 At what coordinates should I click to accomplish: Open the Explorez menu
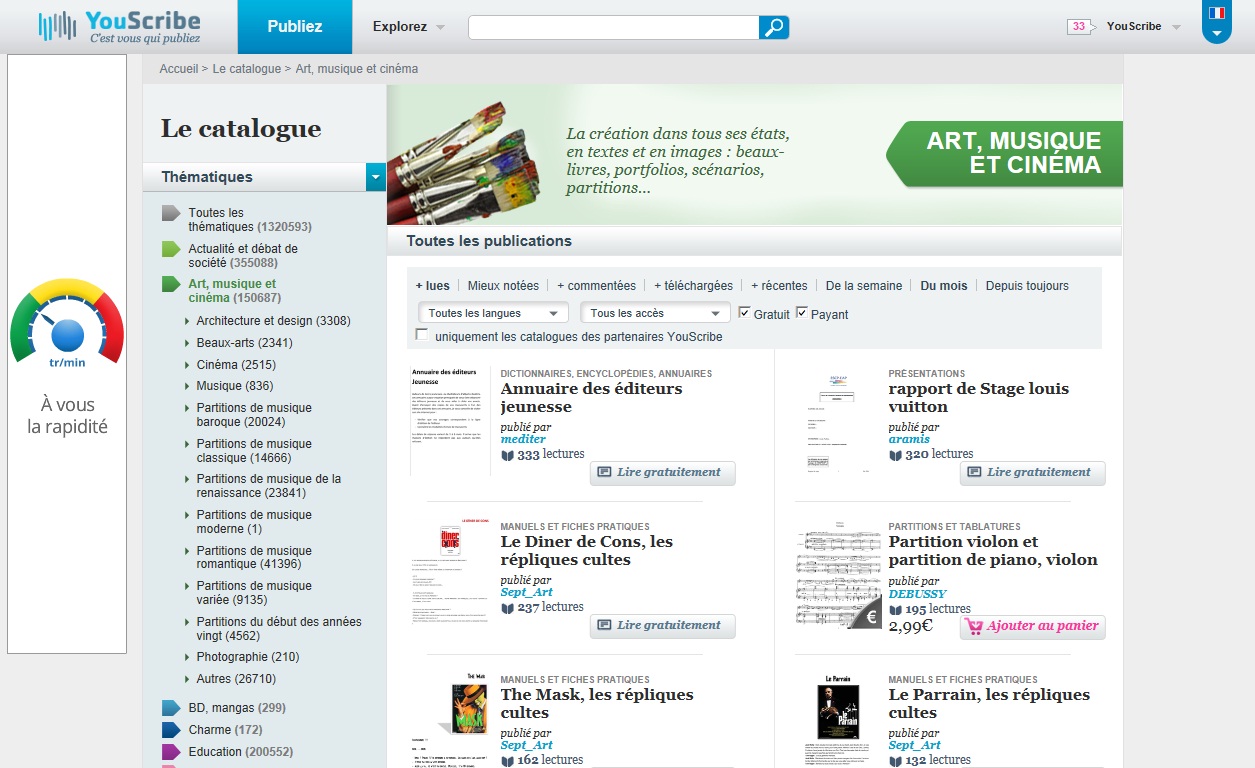(x=408, y=27)
